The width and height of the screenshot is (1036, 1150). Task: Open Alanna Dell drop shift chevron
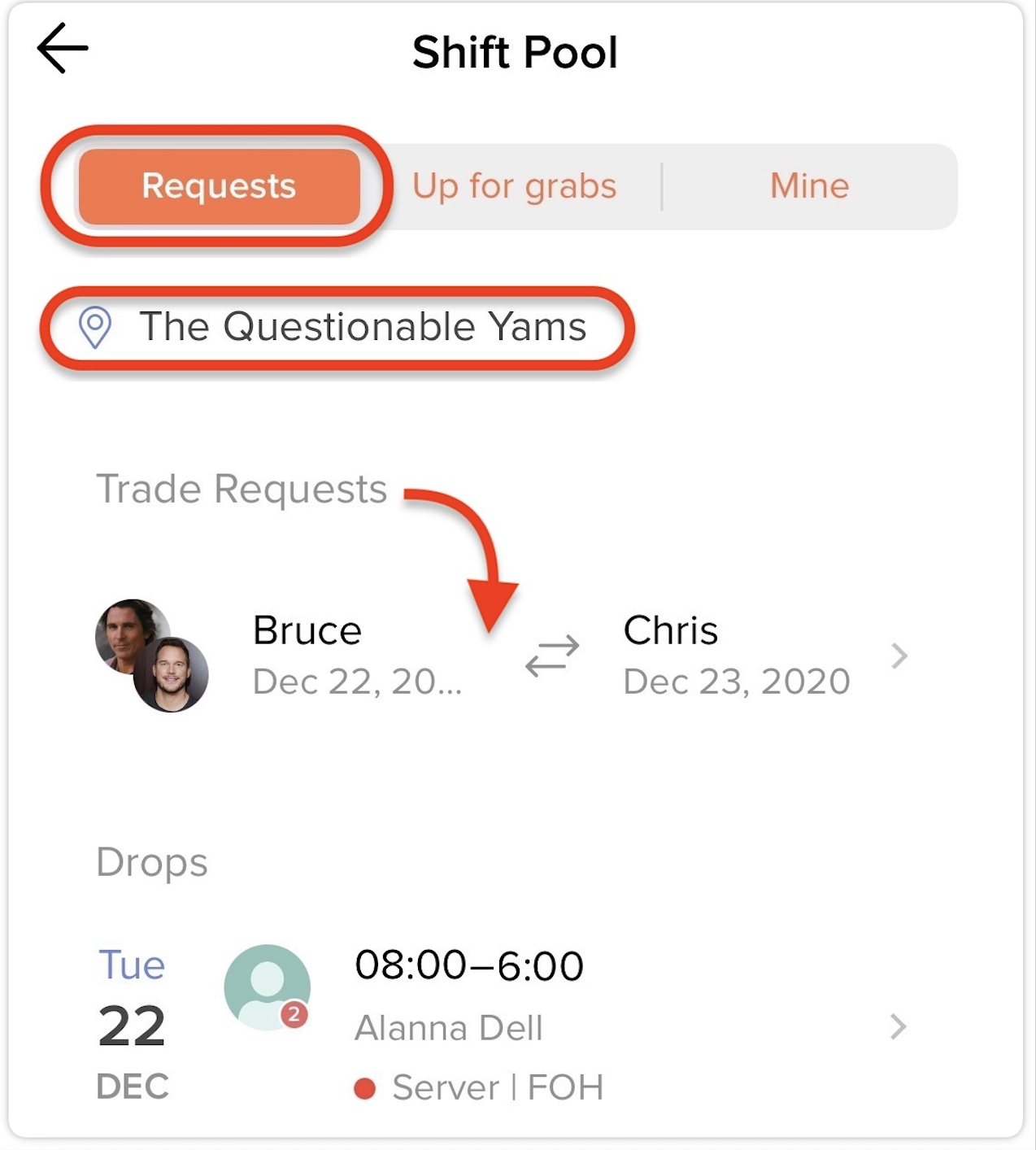(x=898, y=1026)
